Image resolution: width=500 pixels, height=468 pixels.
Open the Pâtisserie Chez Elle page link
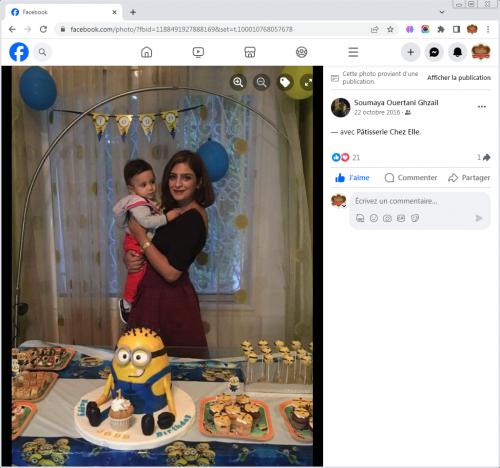click(388, 132)
